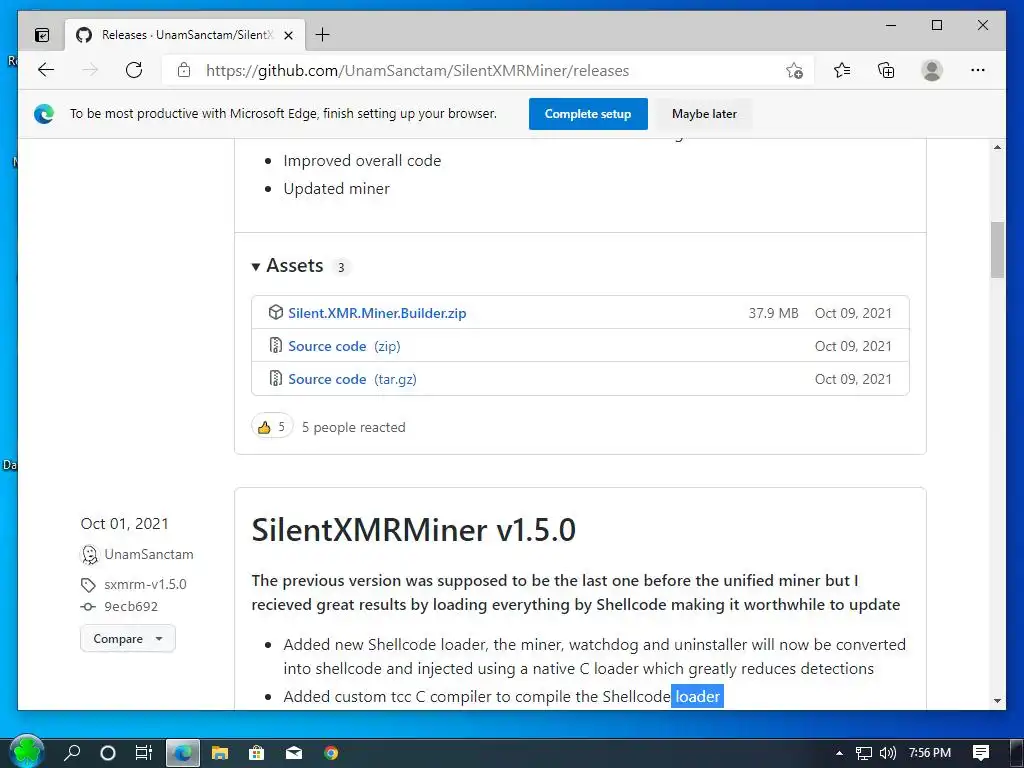The image size is (1024, 768).
Task: Open the clock showing 7:56 PM
Action: (929, 753)
